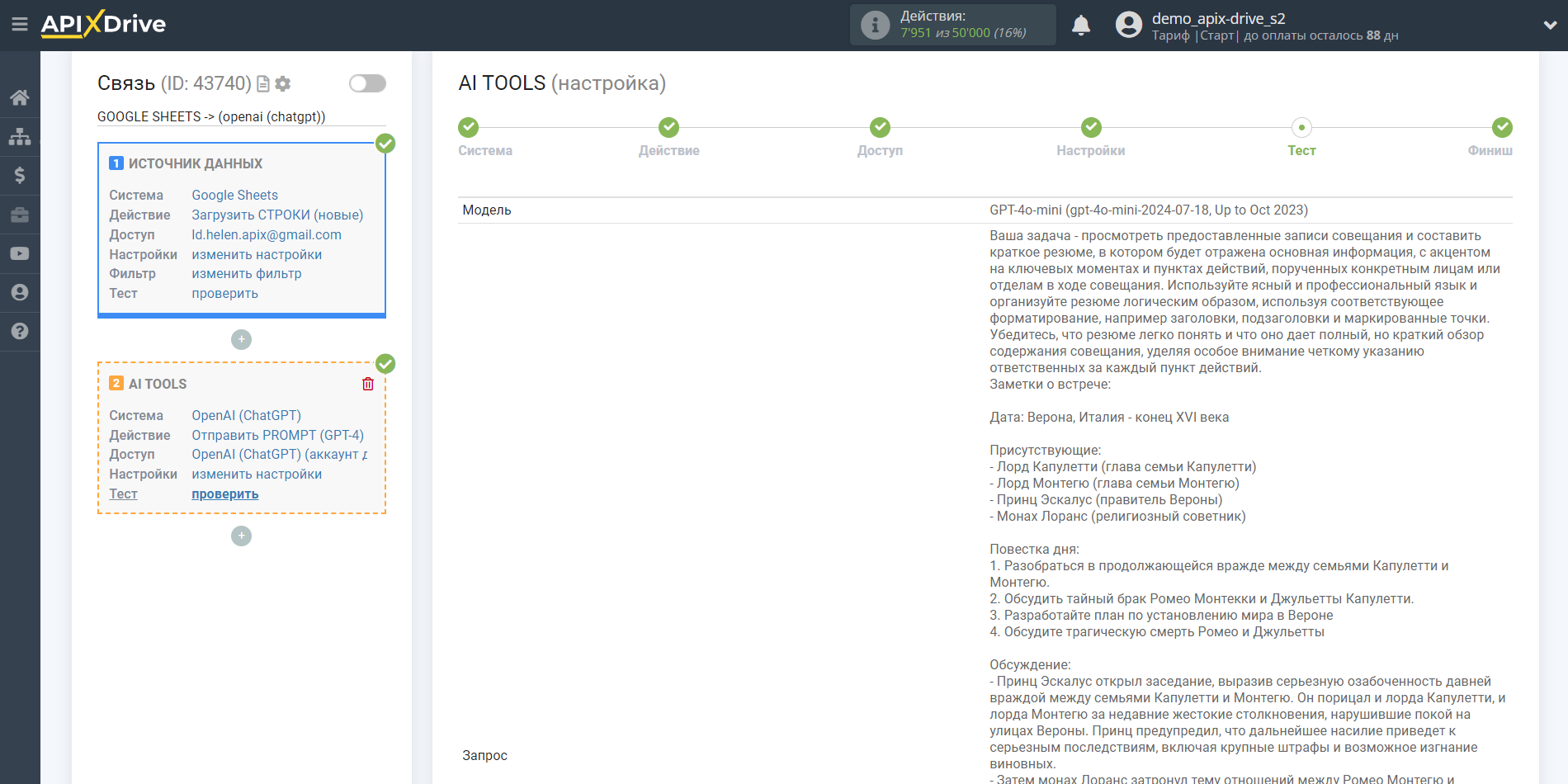Click изменить настройки in AI TOOLS block
1568x784 pixels.
coord(257,474)
